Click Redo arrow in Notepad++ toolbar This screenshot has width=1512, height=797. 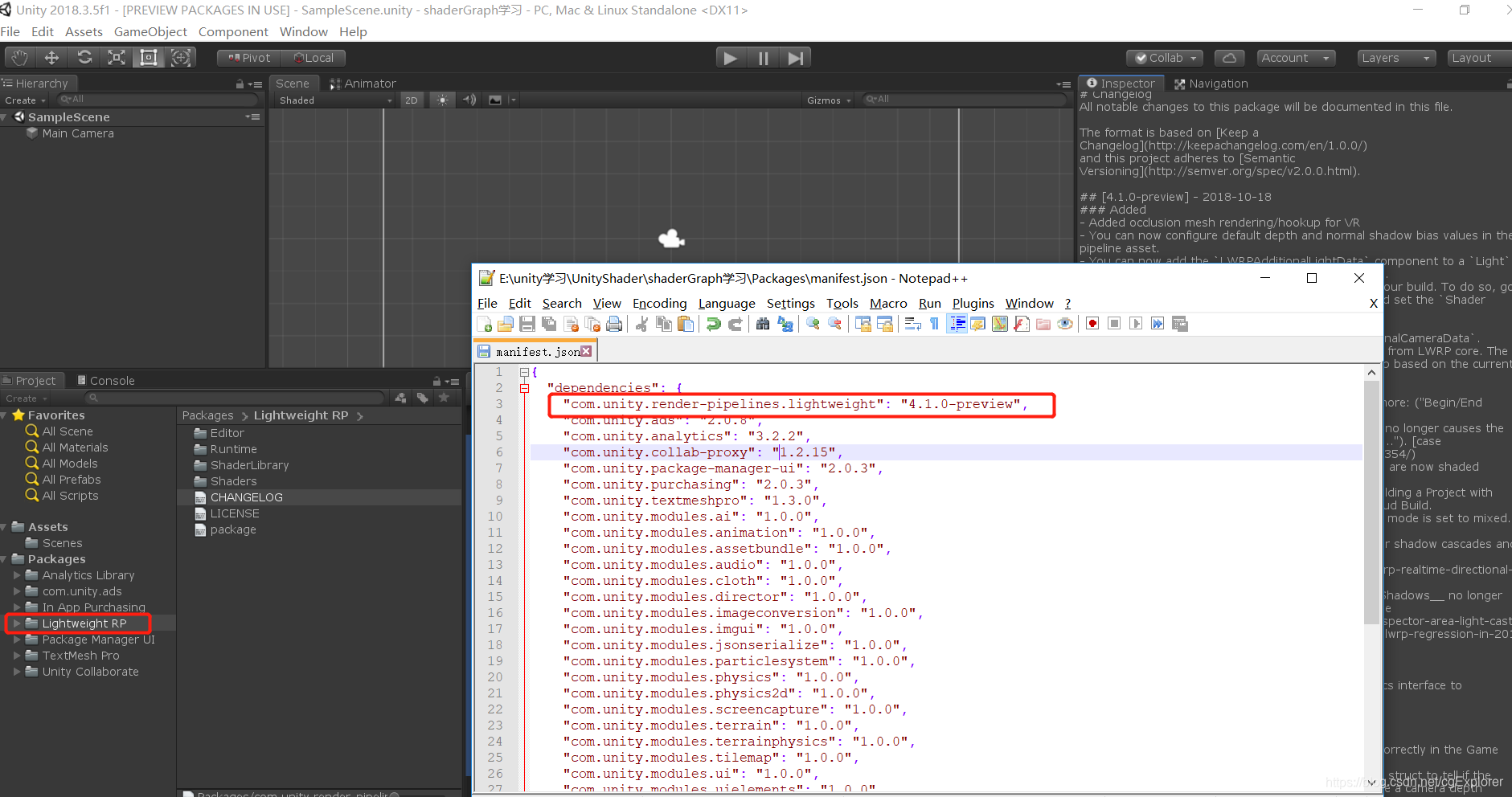(x=735, y=324)
